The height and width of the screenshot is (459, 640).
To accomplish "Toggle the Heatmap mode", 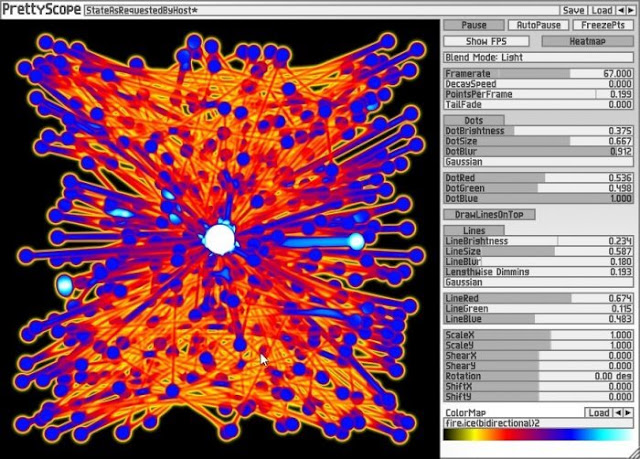I will click(587, 41).
